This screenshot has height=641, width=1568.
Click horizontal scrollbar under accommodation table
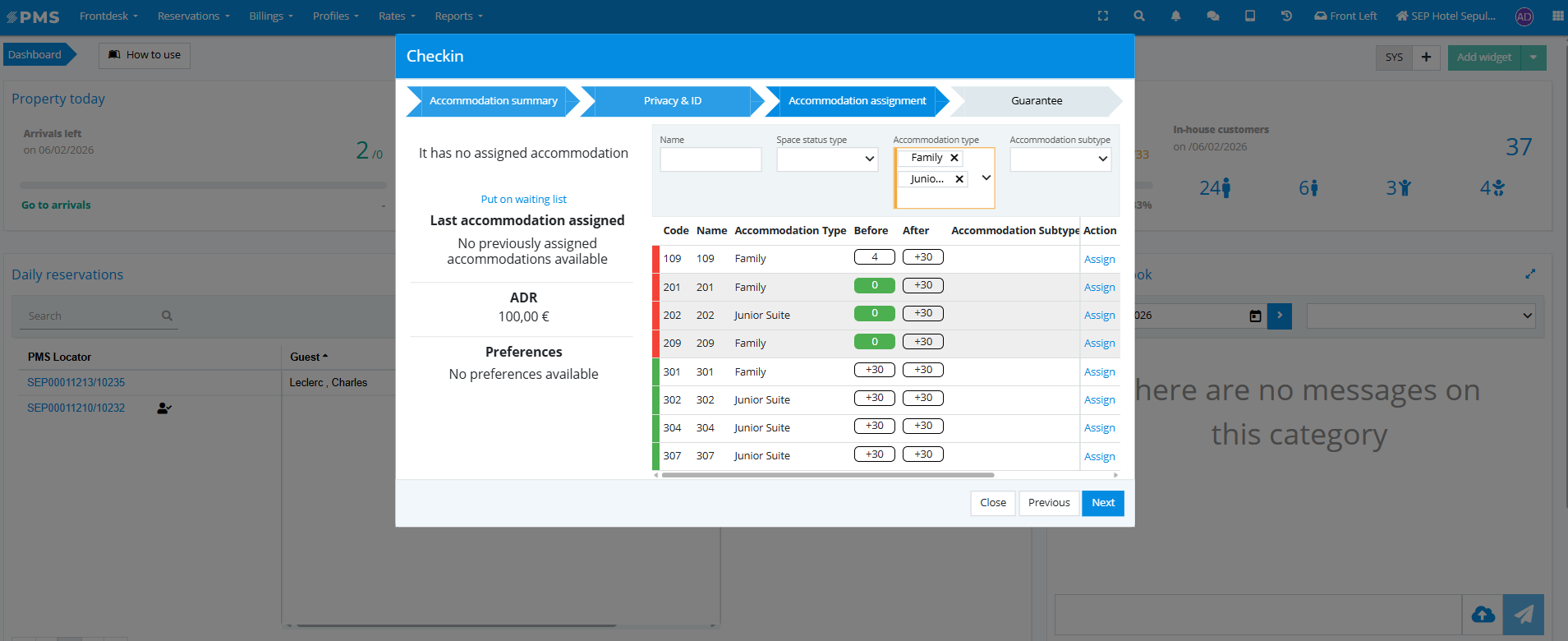(828, 475)
